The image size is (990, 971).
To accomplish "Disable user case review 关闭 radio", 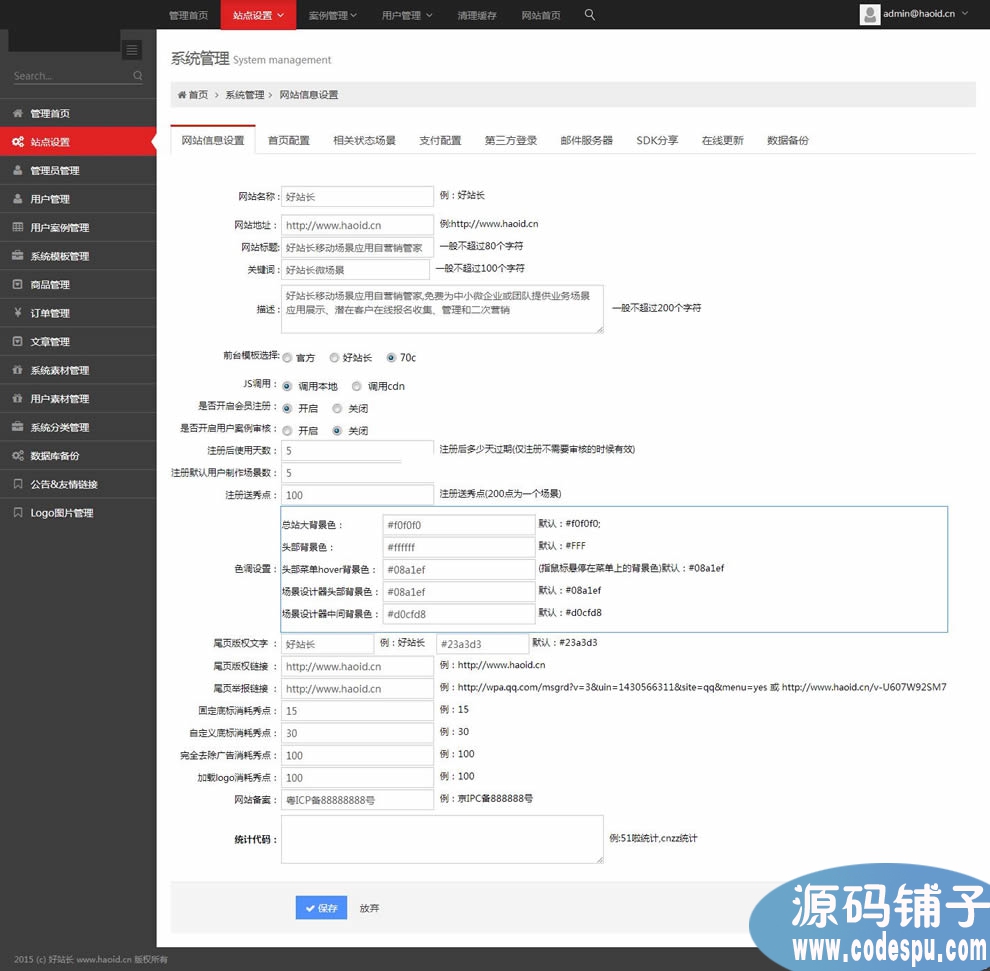I will (x=337, y=431).
